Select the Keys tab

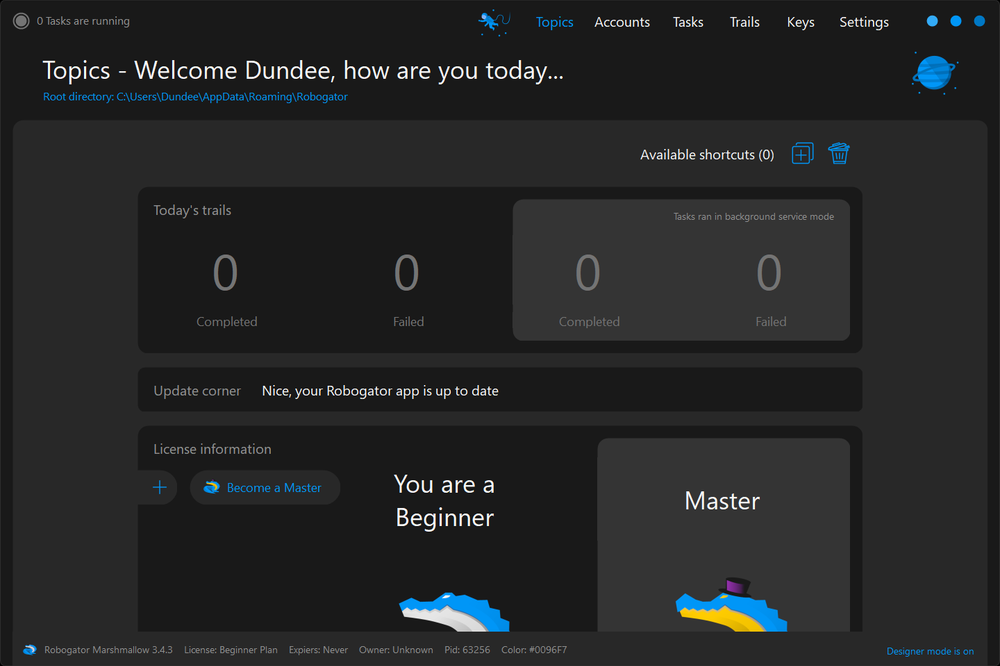click(800, 22)
